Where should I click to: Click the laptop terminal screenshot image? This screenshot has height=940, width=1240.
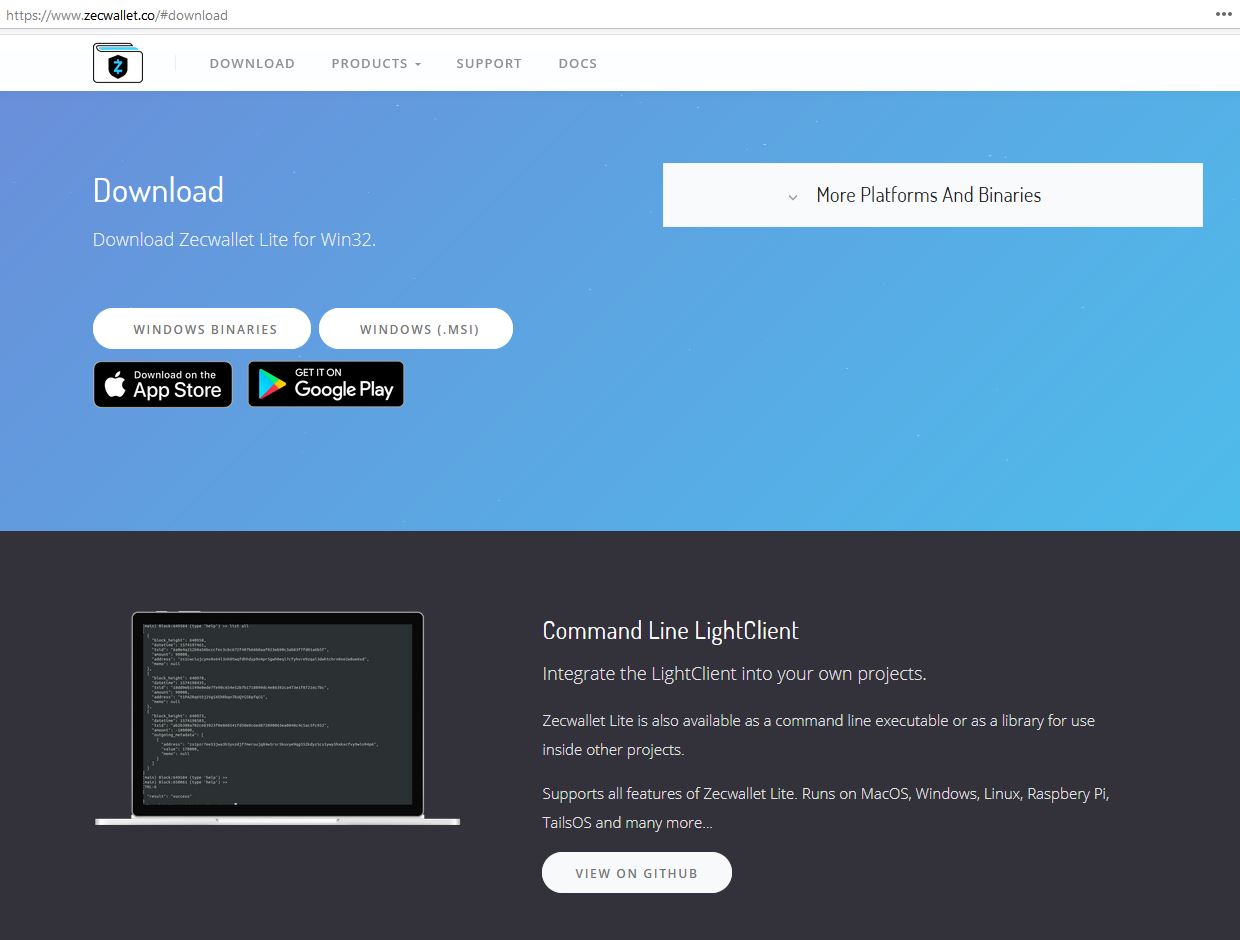coord(277,715)
